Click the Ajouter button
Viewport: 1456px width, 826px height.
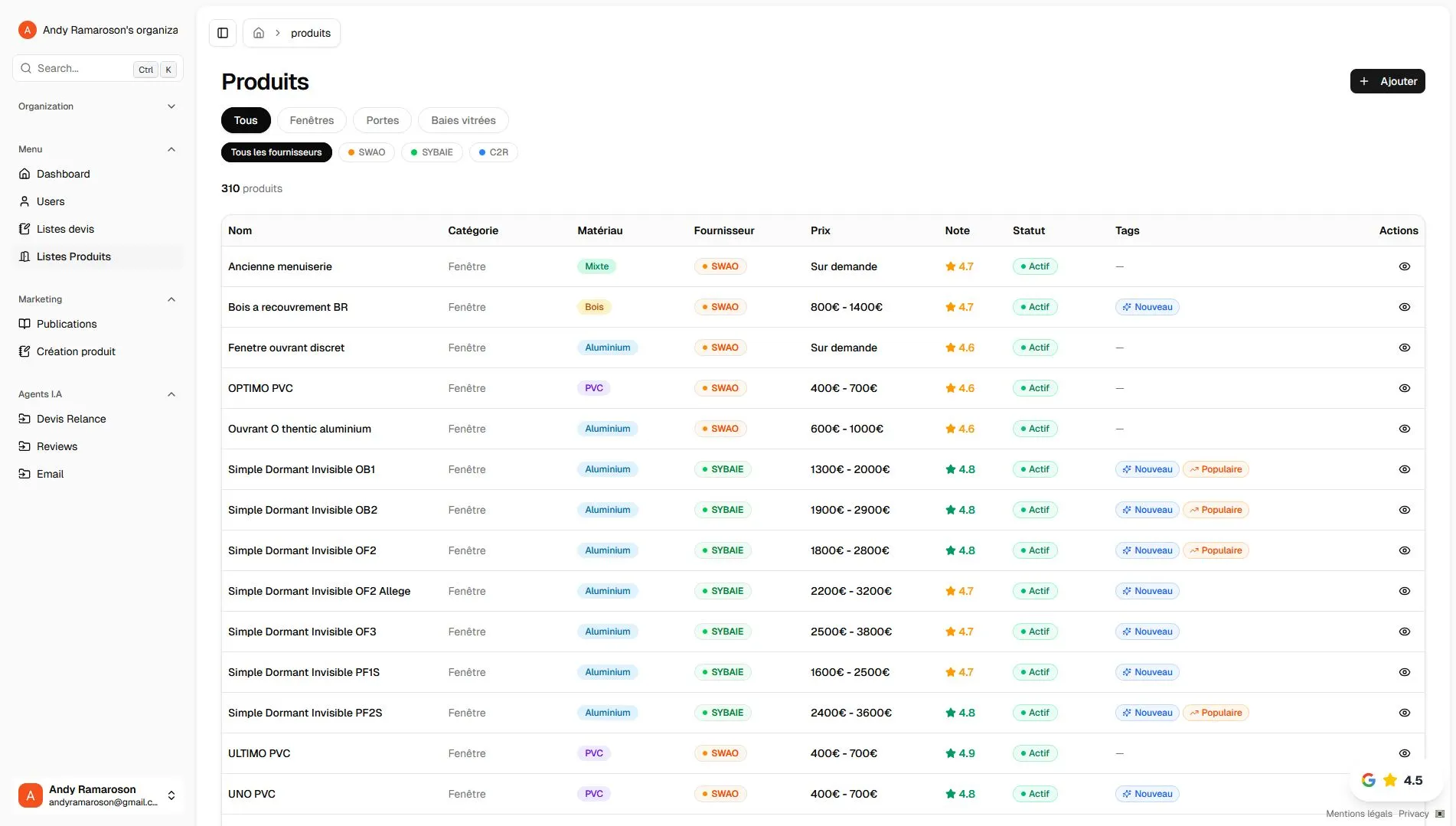click(x=1387, y=80)
